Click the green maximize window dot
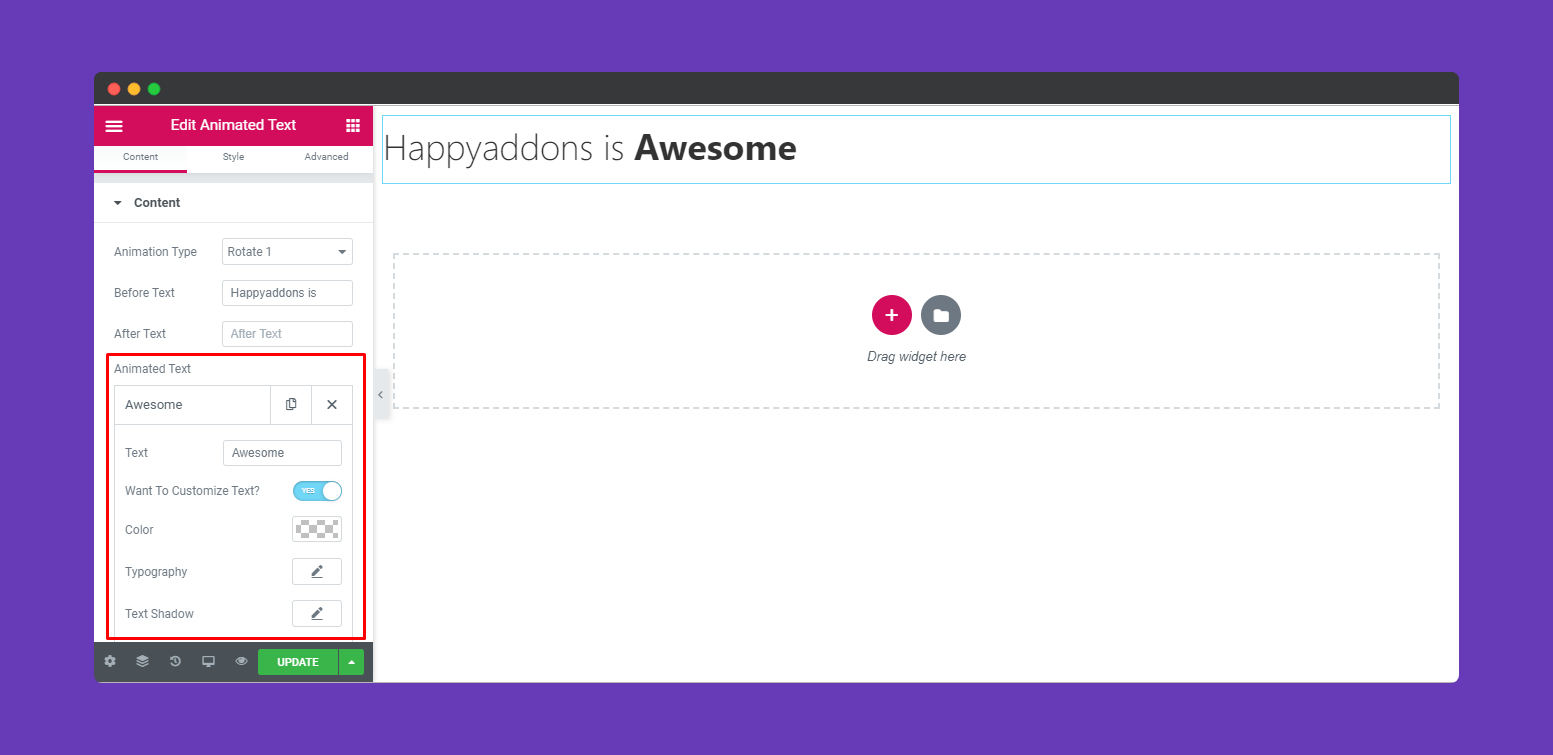The height and width of the screenshot is (755, 1553). (x=154, y=89)
